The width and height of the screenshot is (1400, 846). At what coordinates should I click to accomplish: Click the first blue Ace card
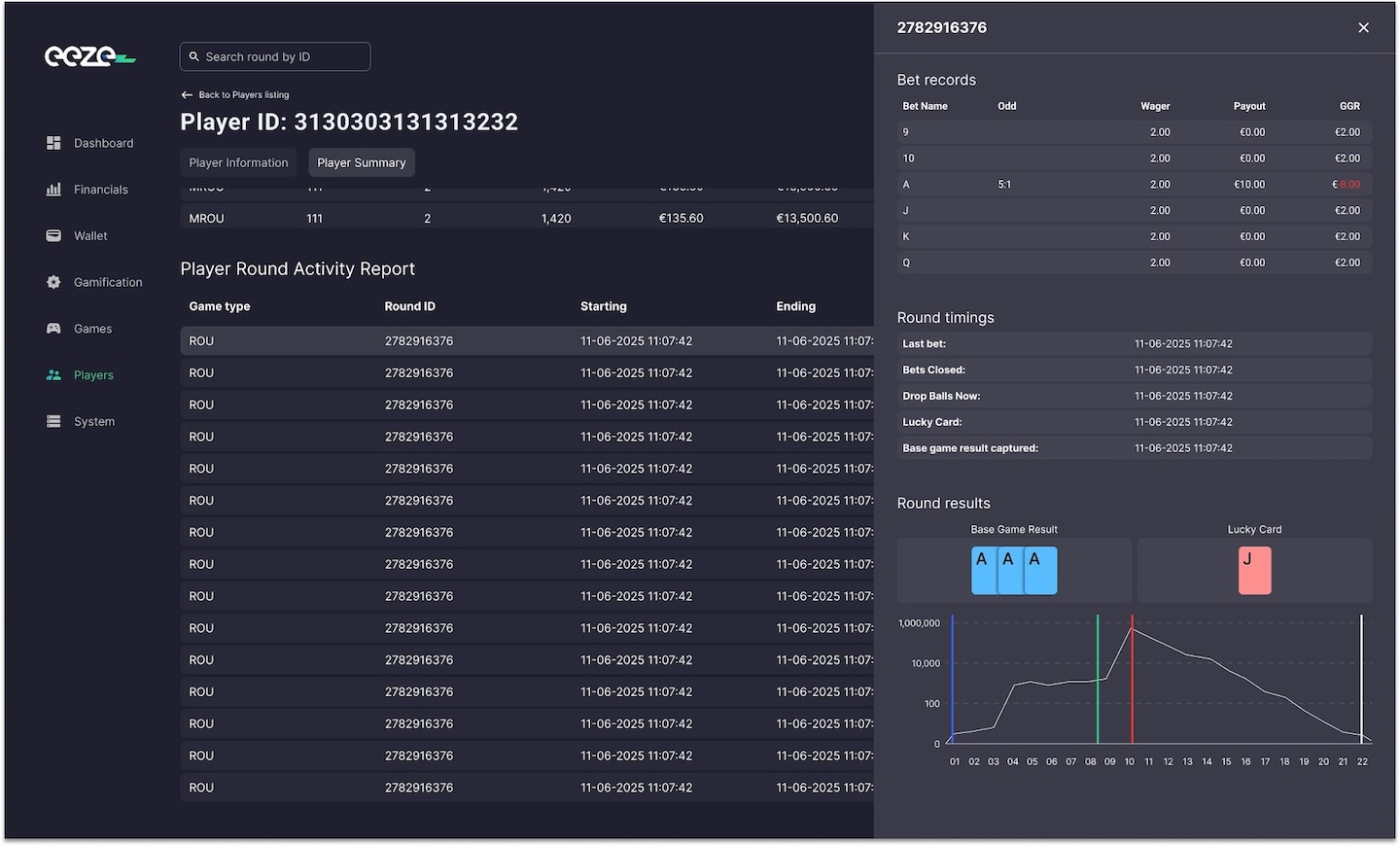(983, 571)
